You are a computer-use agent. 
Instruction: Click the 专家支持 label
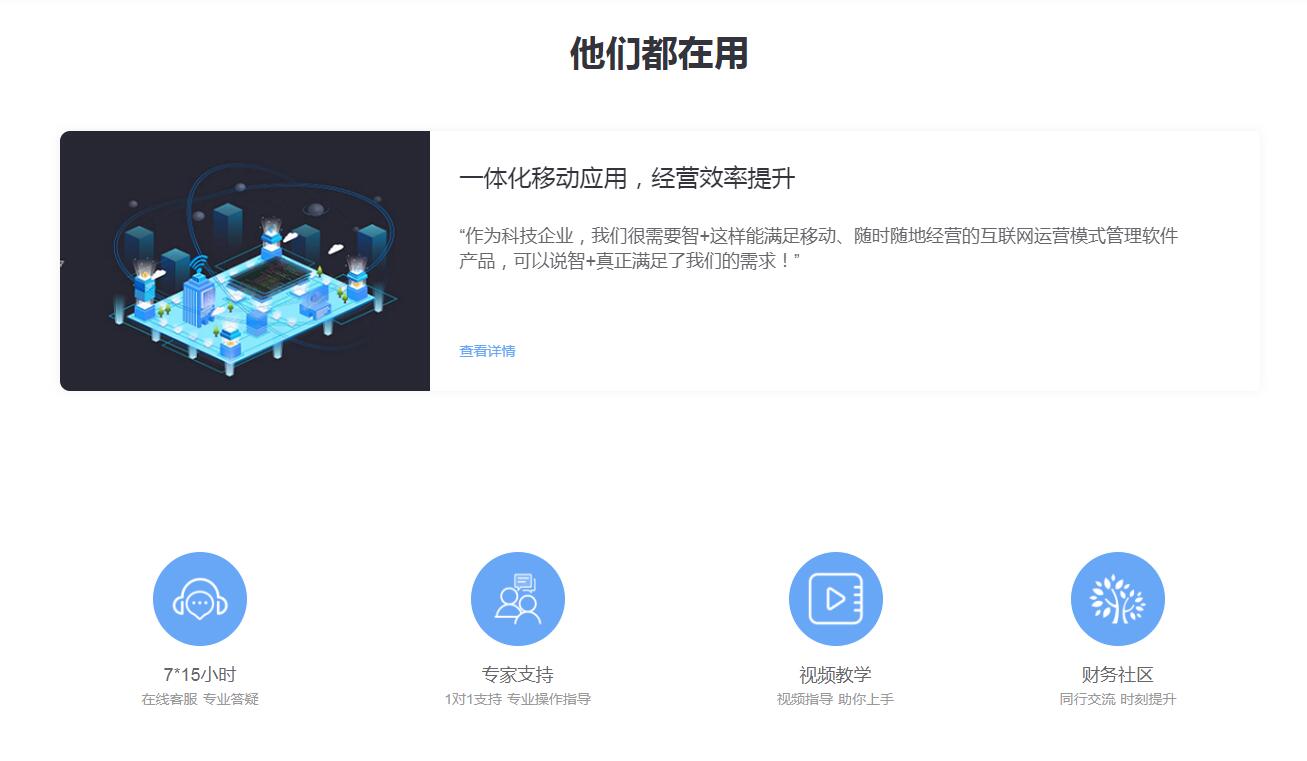point(518,675)
